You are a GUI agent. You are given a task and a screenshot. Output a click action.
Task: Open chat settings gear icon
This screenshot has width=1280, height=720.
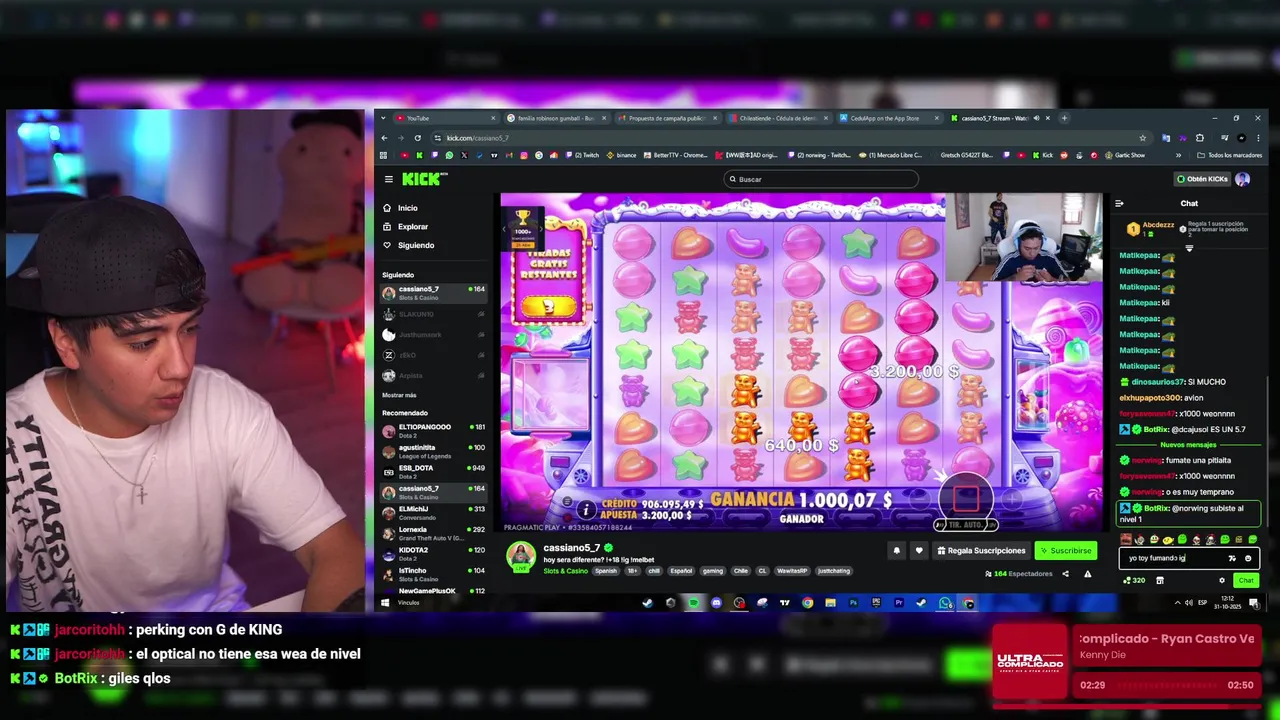click(1221, 580)
